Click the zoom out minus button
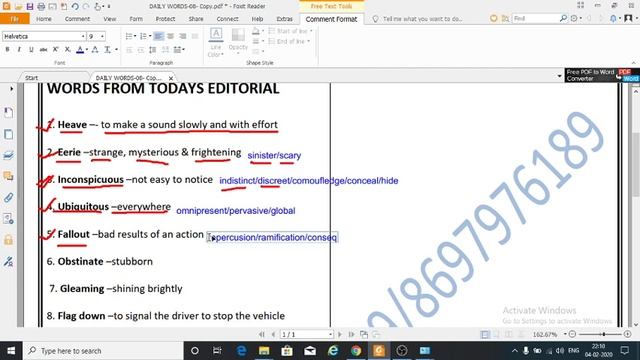This screenshot has width=640, height=360. [572, 334]
